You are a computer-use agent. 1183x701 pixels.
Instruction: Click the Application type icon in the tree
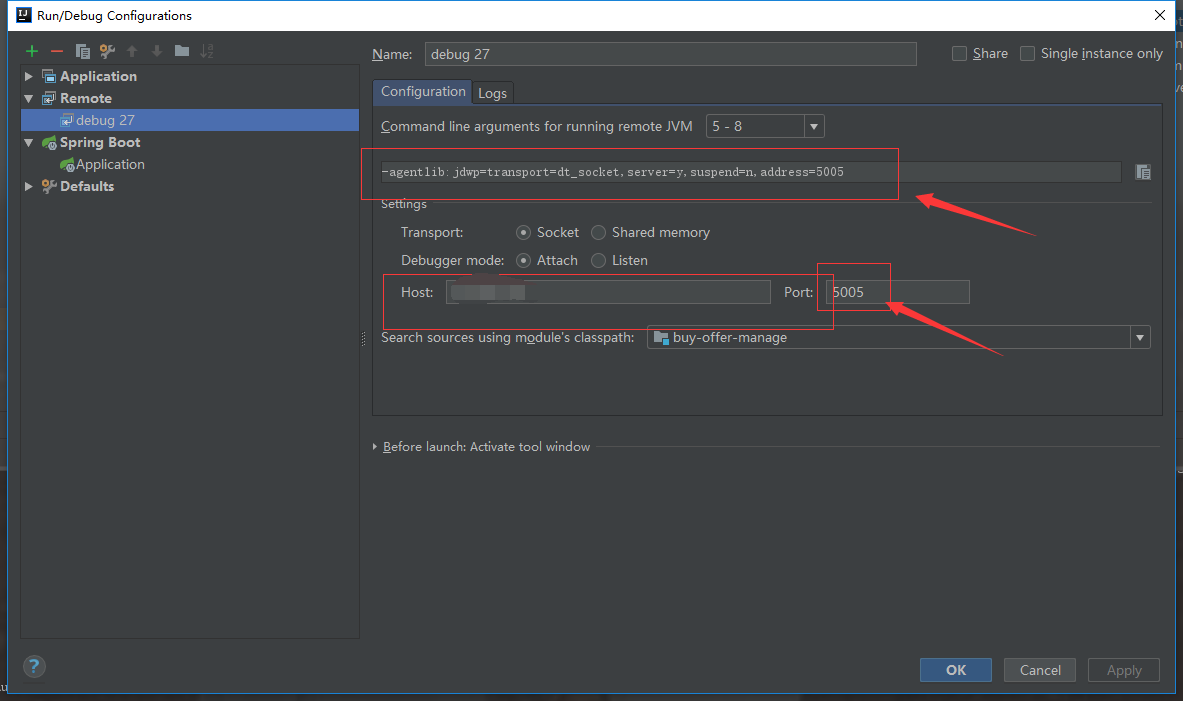[49, 76]
